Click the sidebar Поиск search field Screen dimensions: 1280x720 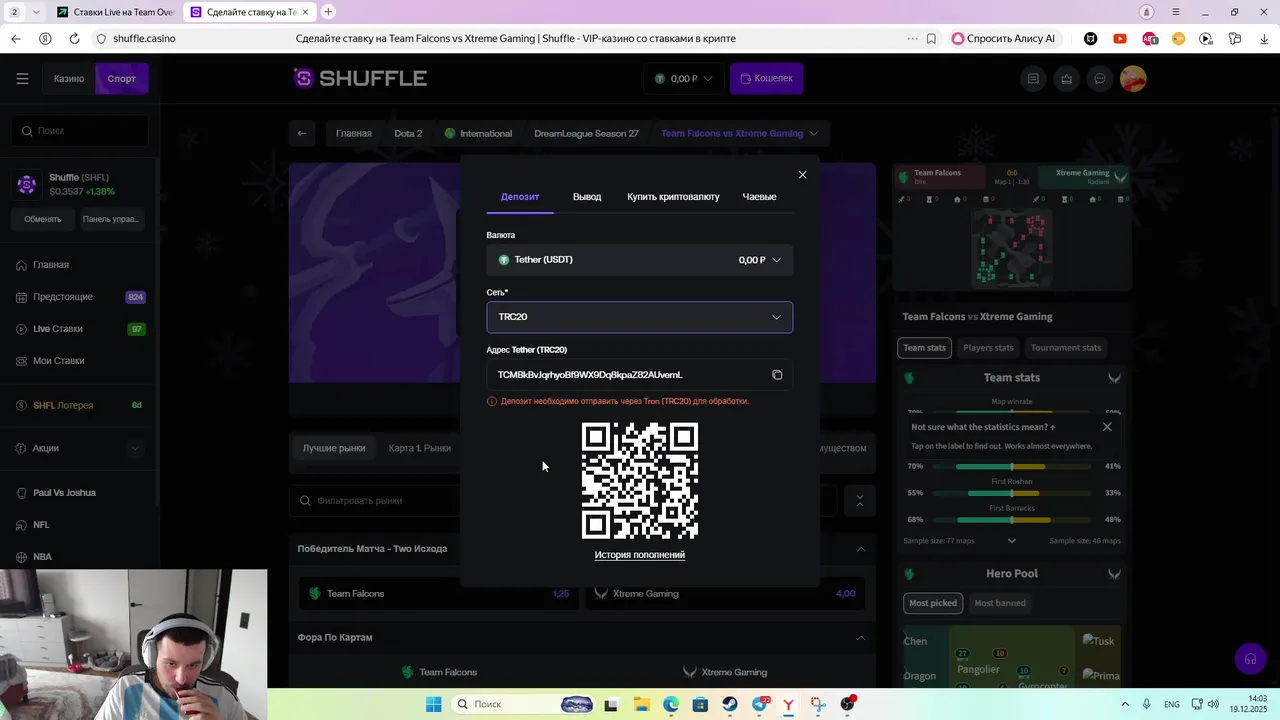tap(81, 131)
